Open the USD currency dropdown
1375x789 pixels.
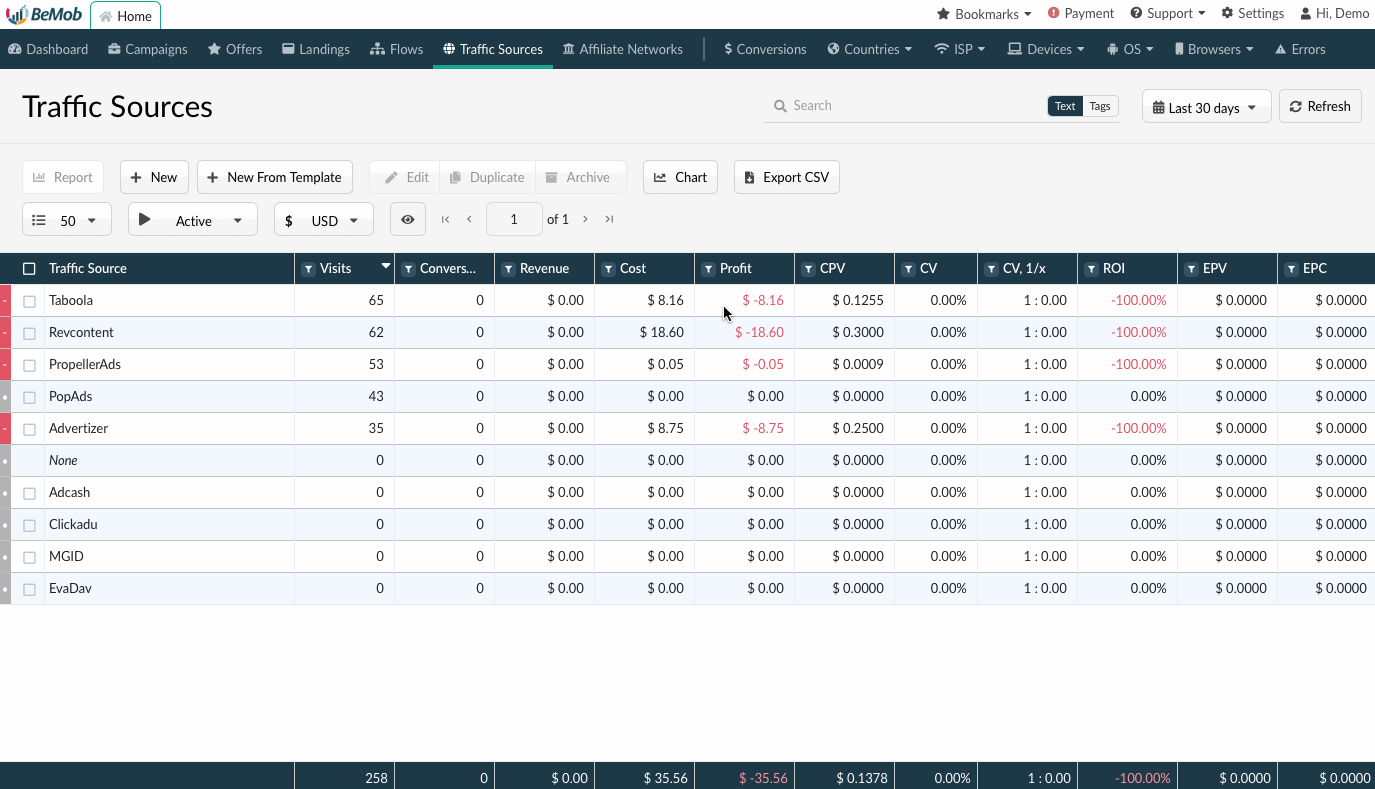(x=324, y=220)
